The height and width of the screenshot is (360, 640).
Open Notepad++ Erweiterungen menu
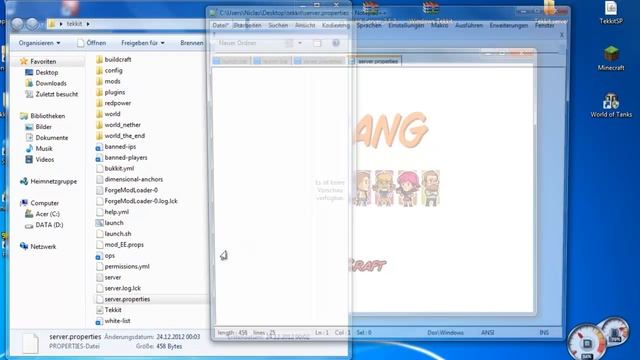point(509,25)
